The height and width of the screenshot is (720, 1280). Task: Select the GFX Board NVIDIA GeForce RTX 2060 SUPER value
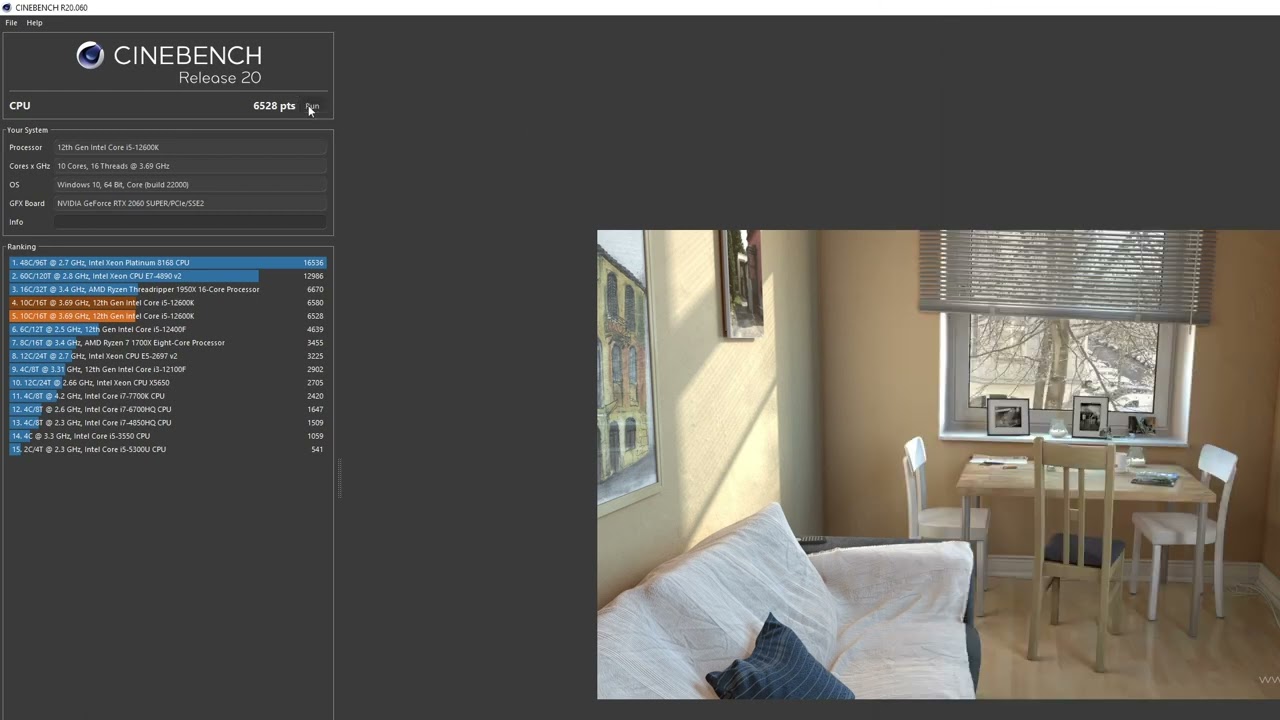point(190,203)
